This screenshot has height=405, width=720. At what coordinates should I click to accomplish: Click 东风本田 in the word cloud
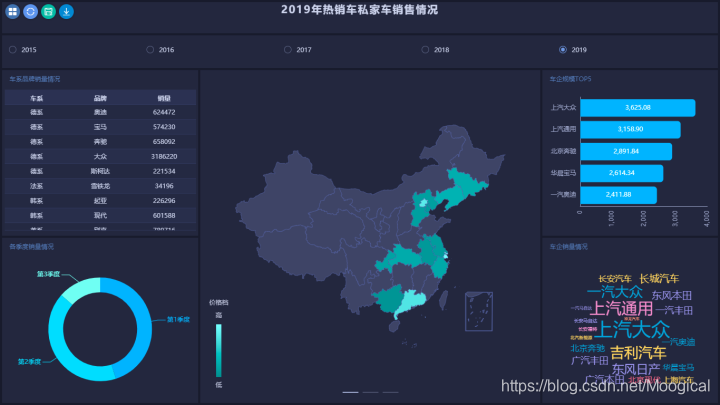click(672, 295)
